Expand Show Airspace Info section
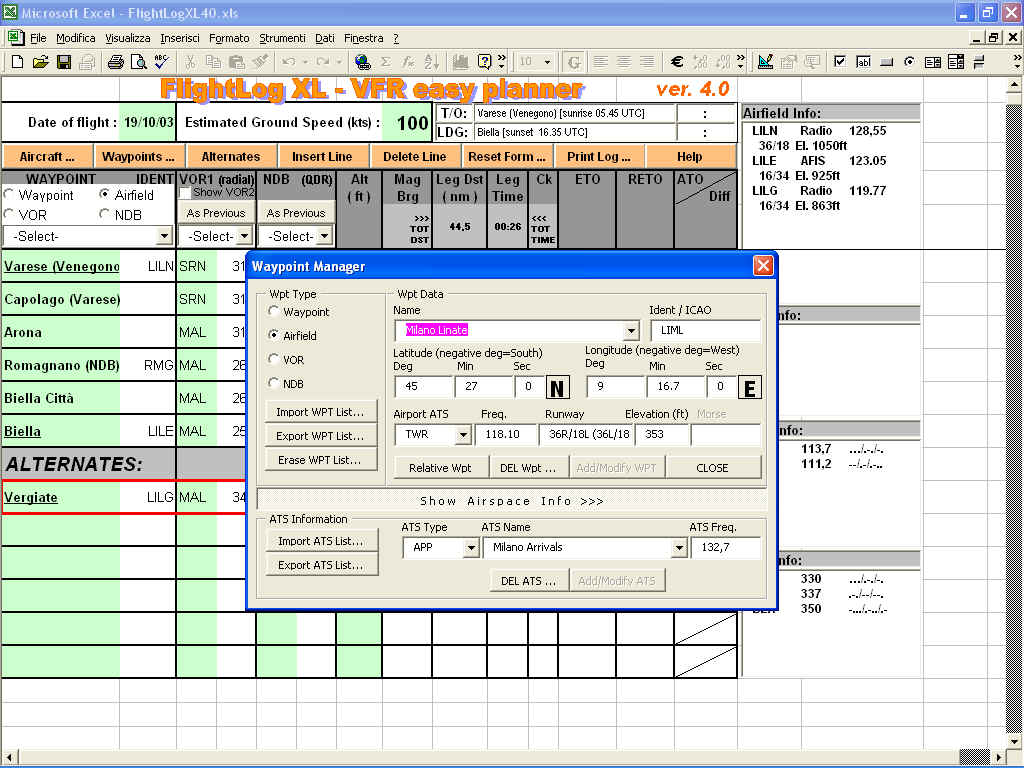The width and height of the screenshot is (1024, 768). click(x=511, y=501)
